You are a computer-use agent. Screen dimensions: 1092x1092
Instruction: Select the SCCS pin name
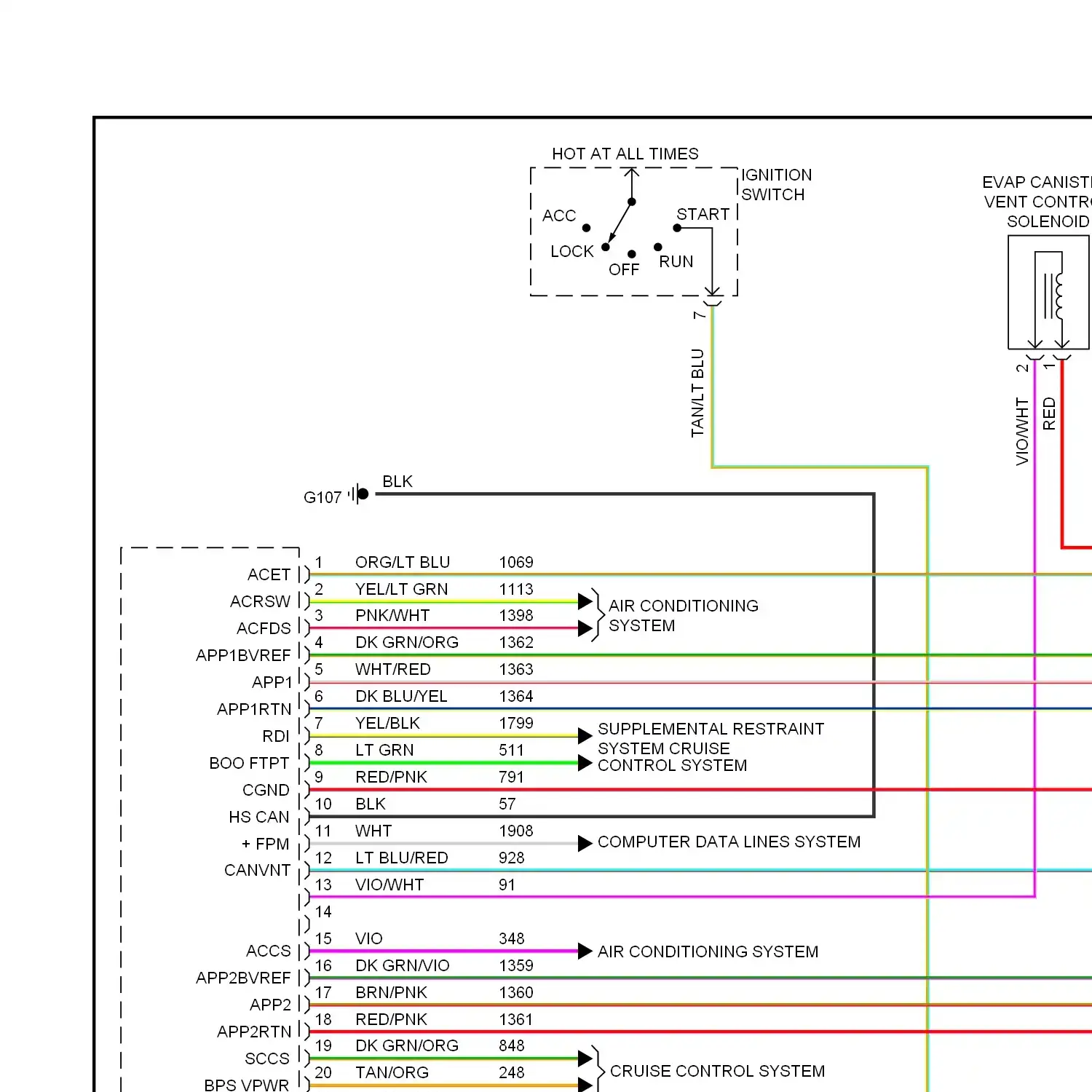pos(267,1059)
